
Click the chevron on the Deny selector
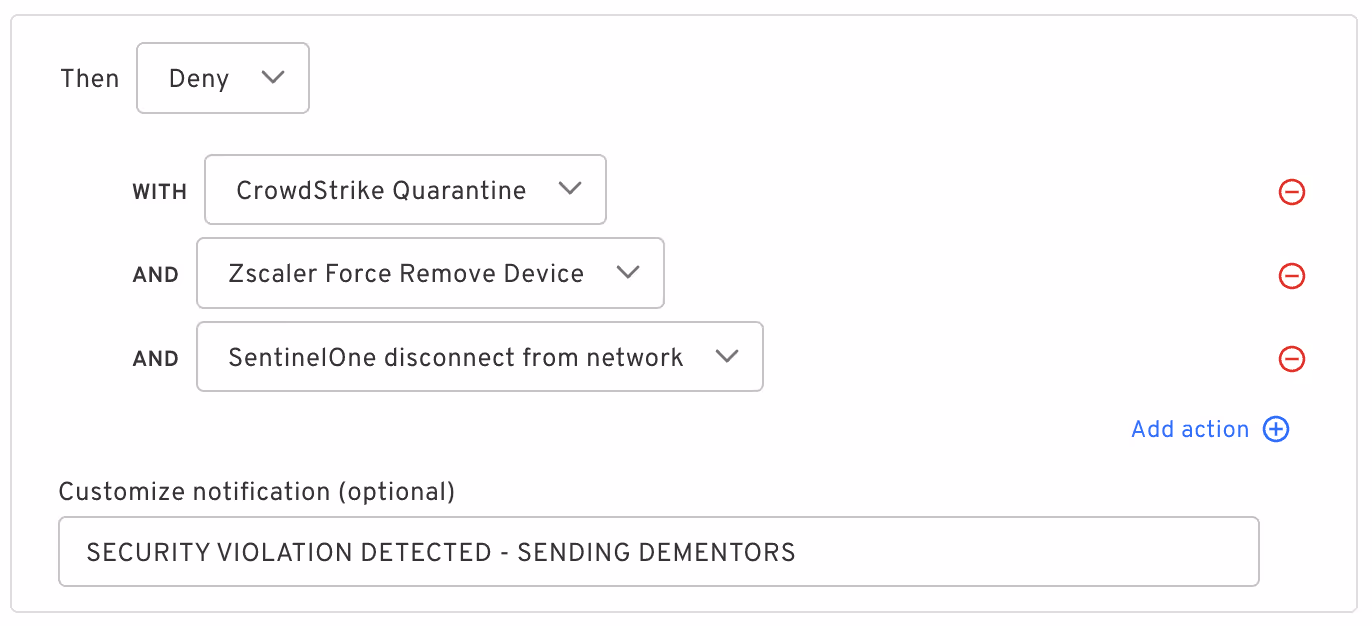pos(273,78)
